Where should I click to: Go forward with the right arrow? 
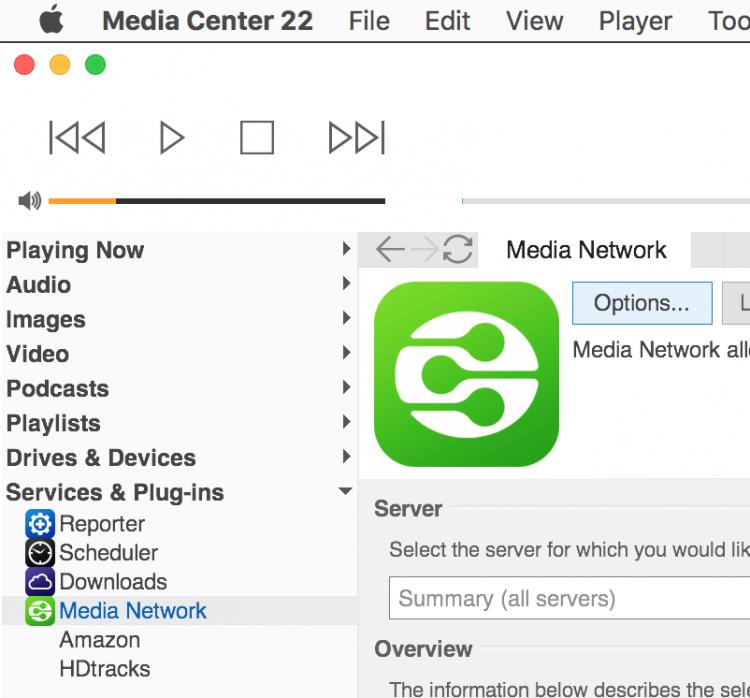424,249
